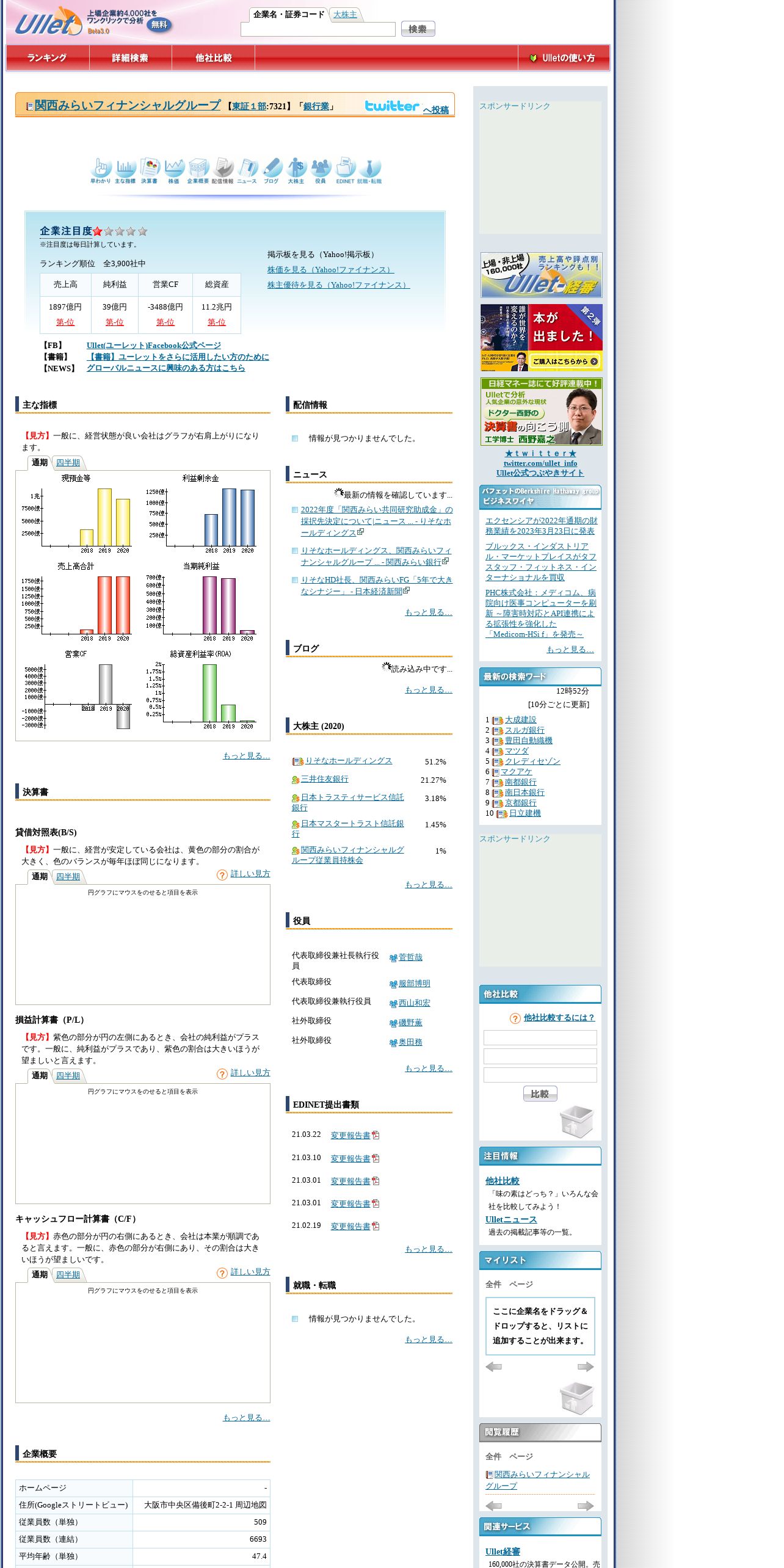Switch 主な指標 charts to 四半期 tab

pyautogui.click(x=68, y=463)
